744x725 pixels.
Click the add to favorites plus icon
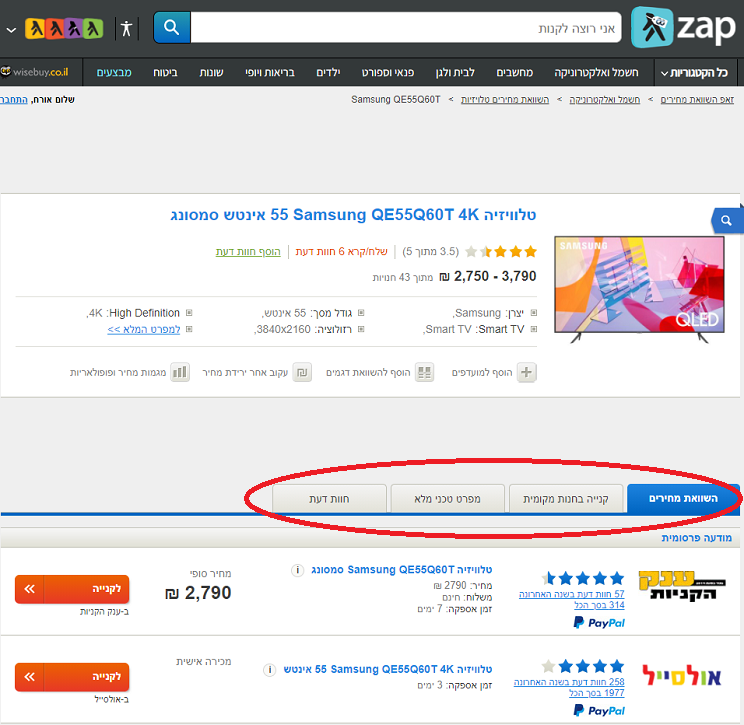coord(525,373)
